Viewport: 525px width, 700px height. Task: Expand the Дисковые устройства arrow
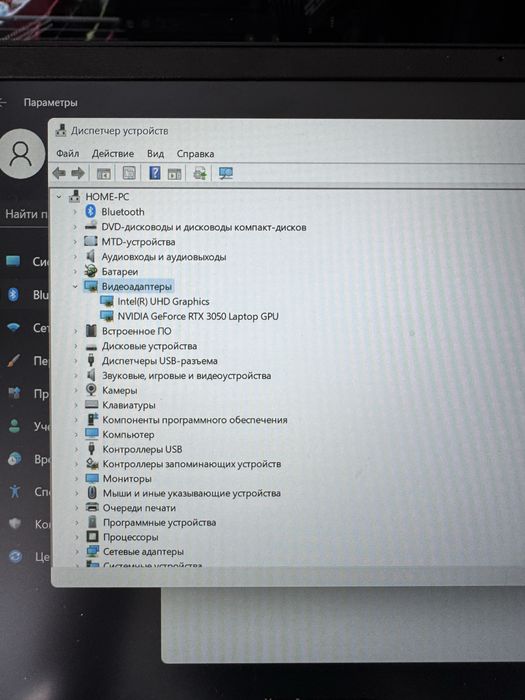click(75, 346)
